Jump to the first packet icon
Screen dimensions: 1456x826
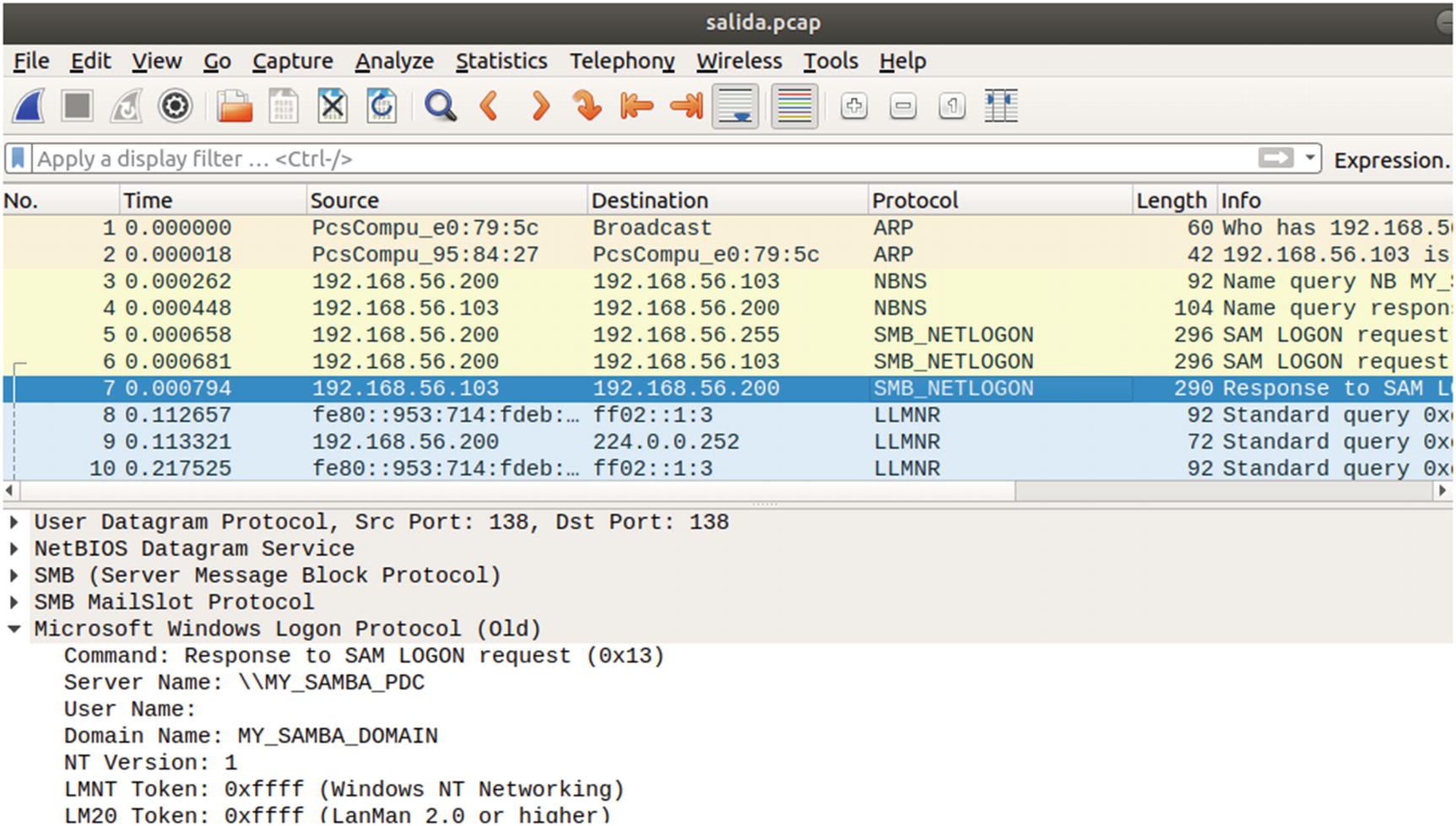(x=636, y=106)
